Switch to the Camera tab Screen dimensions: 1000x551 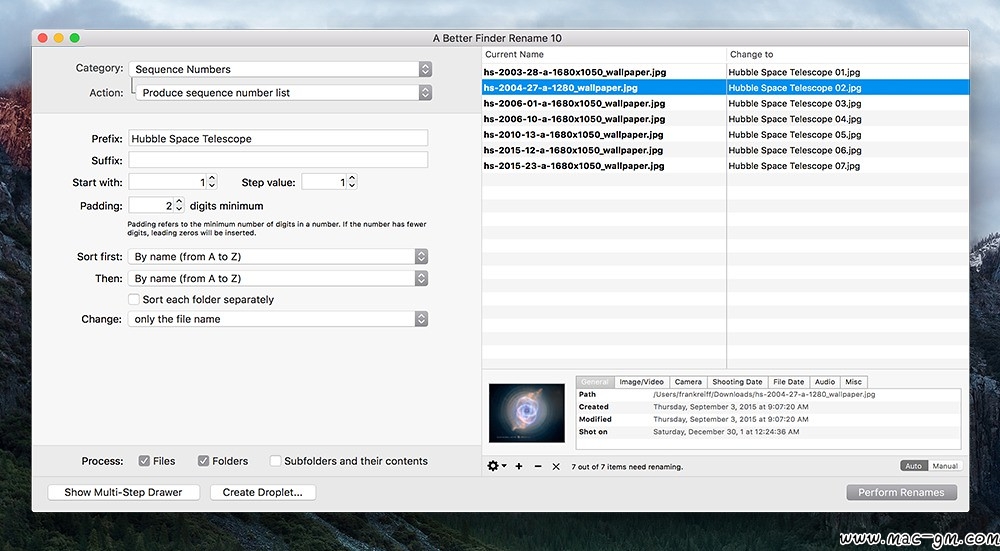[688, 382]
